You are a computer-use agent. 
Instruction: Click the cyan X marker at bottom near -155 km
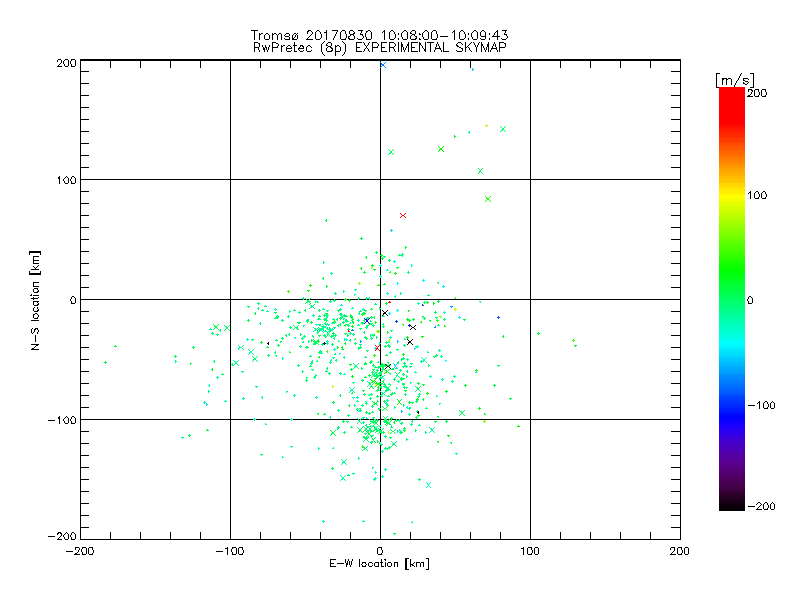coord(429,485)
